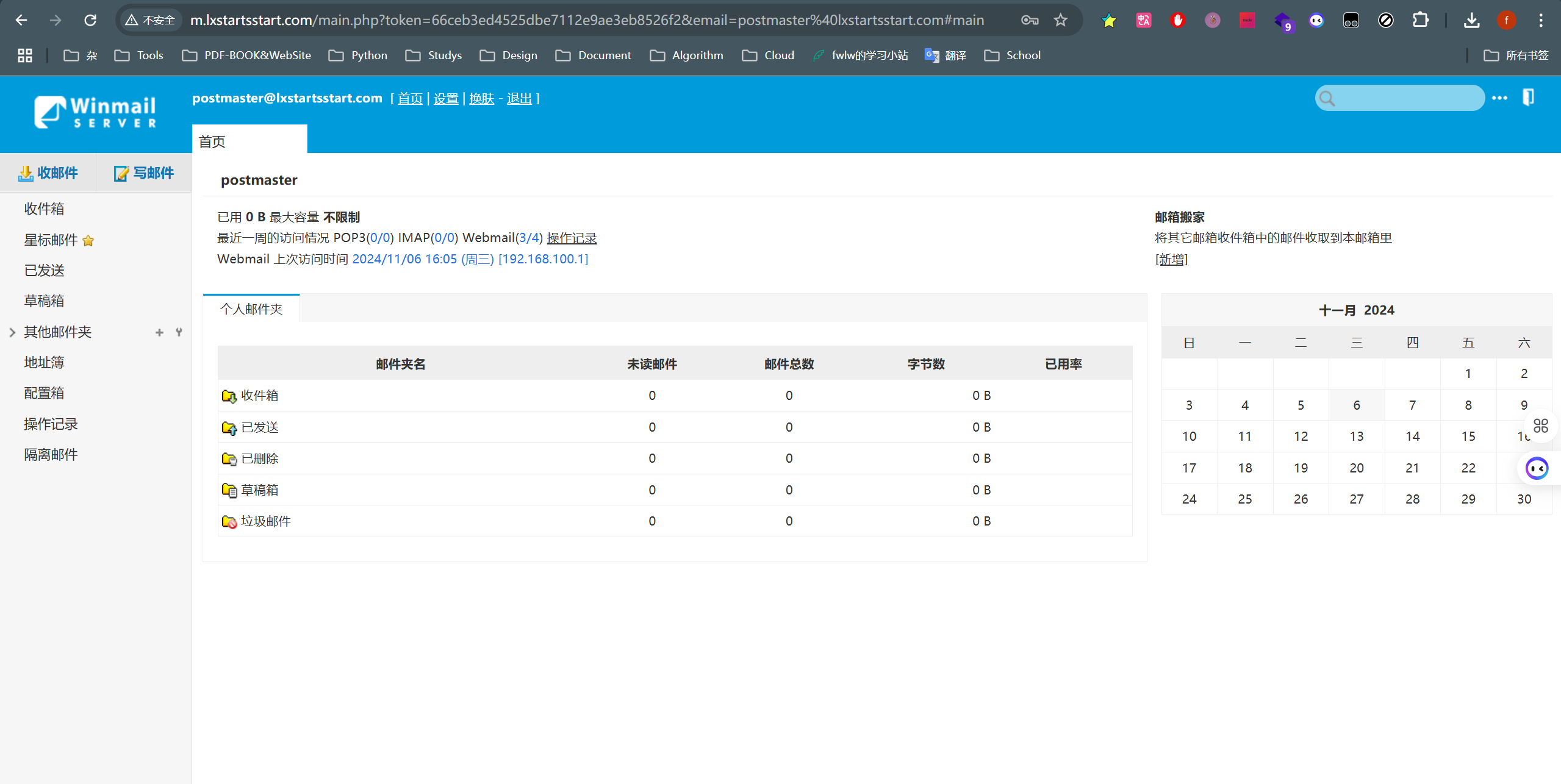Click the 首页 link in header

coord(410,98)
